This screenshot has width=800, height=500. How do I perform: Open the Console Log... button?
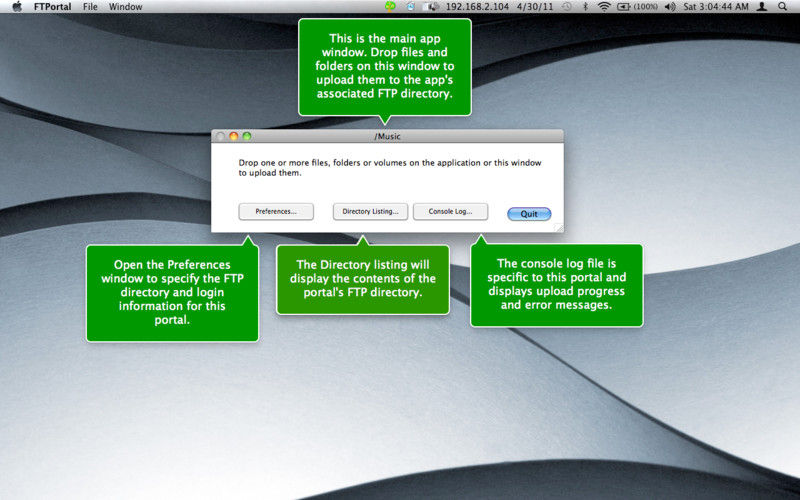451,211
